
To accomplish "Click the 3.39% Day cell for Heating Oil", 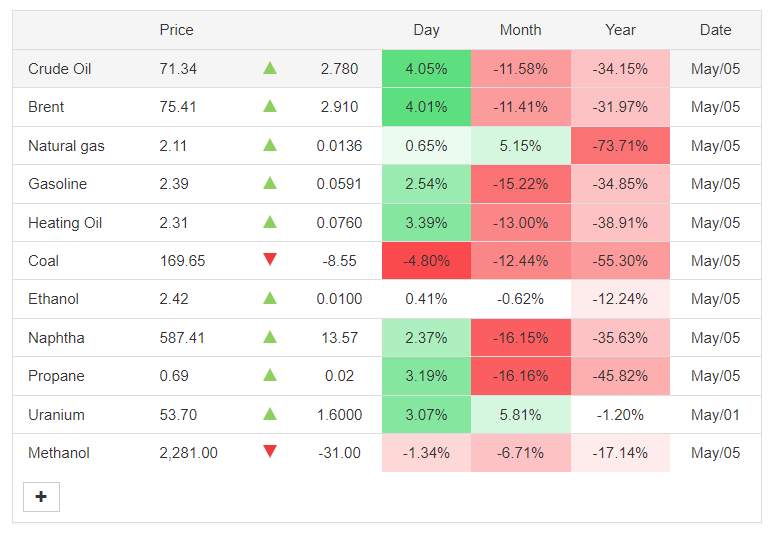I will (x=426, y=223).
